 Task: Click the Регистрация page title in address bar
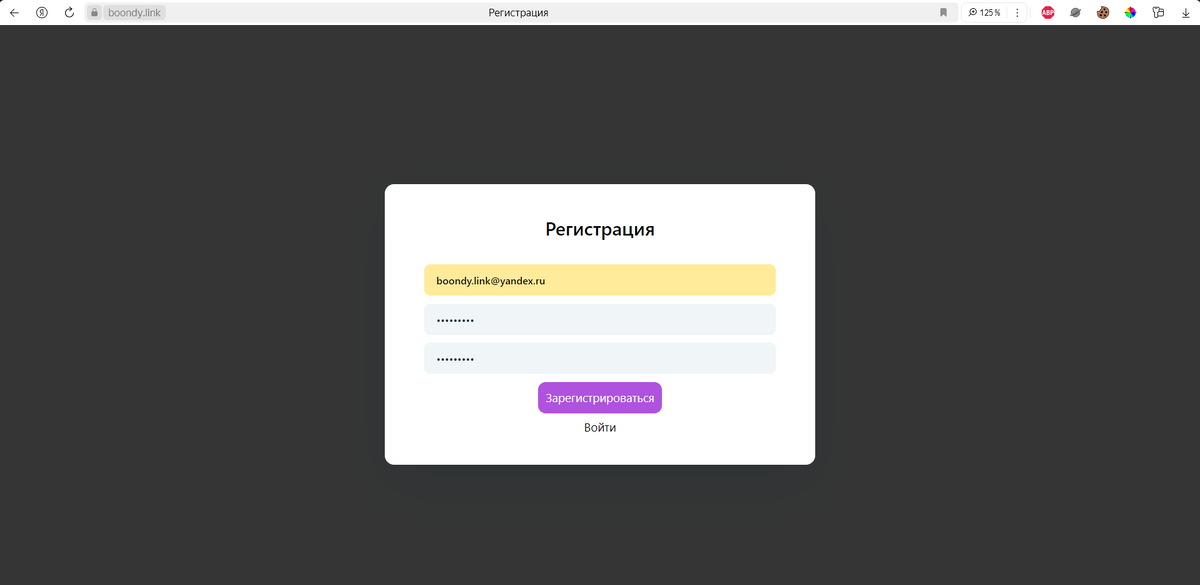pos(518,13)
